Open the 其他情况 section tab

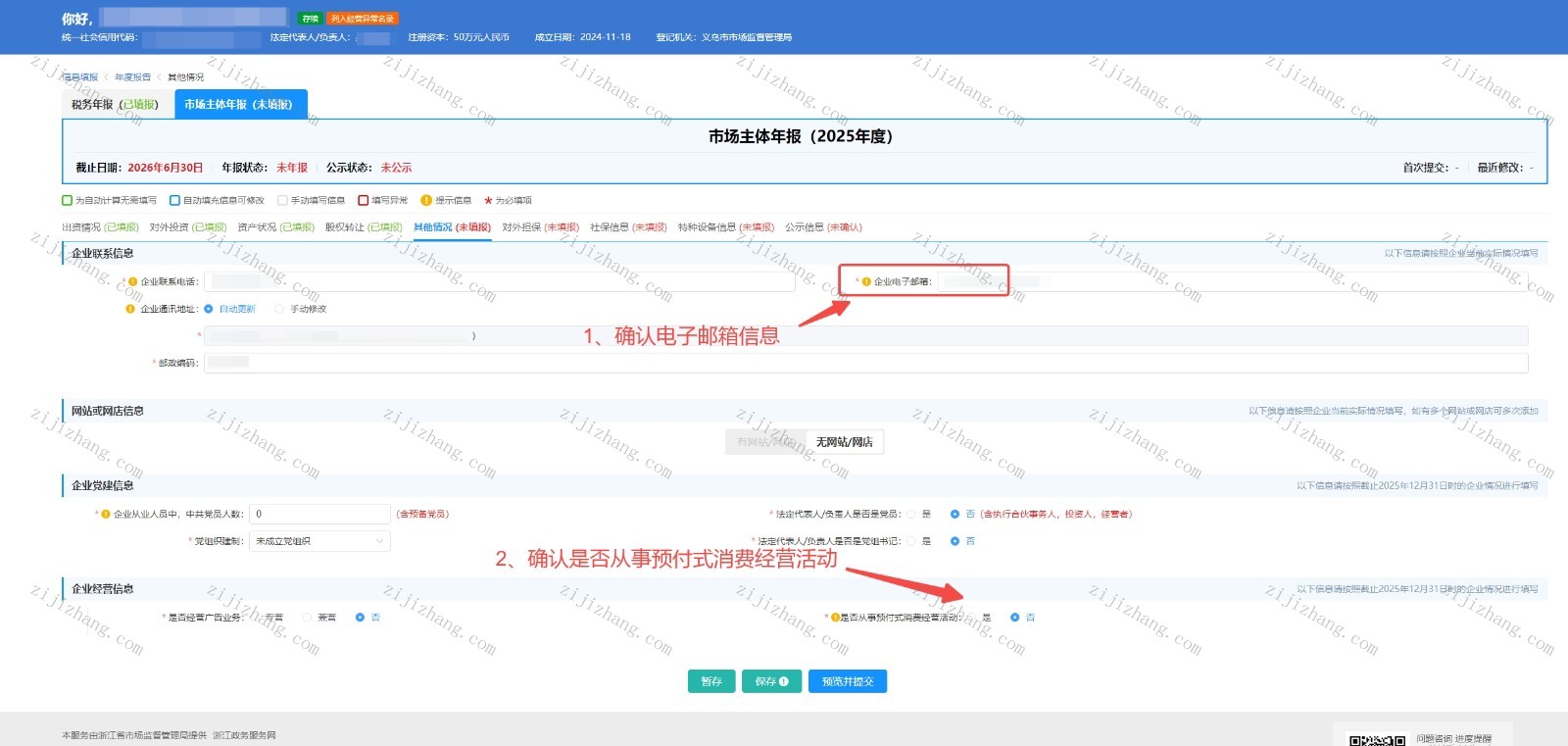point(452,227)
